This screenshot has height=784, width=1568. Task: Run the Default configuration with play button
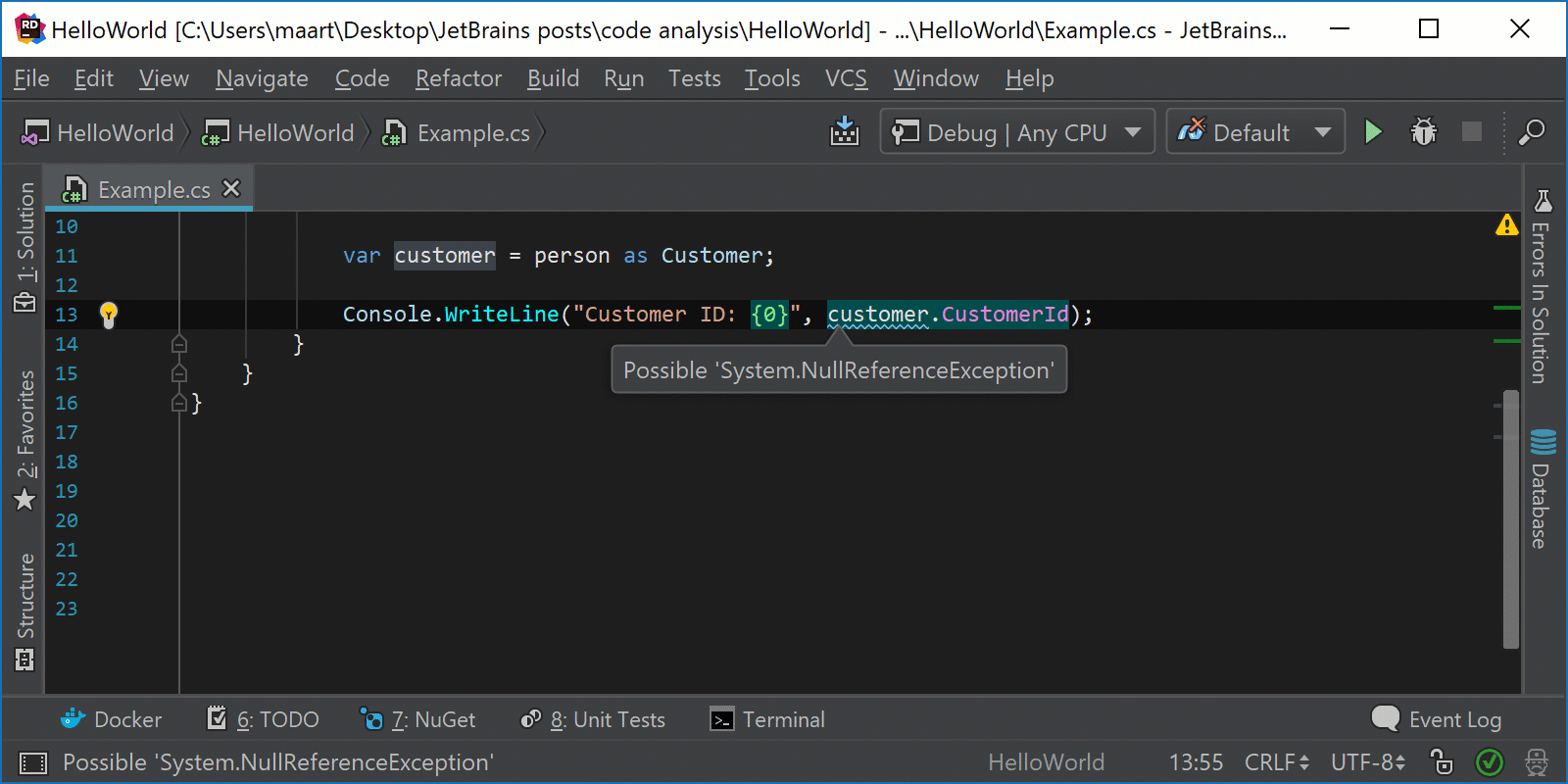pyautogui.click(x=1373, y=131)
